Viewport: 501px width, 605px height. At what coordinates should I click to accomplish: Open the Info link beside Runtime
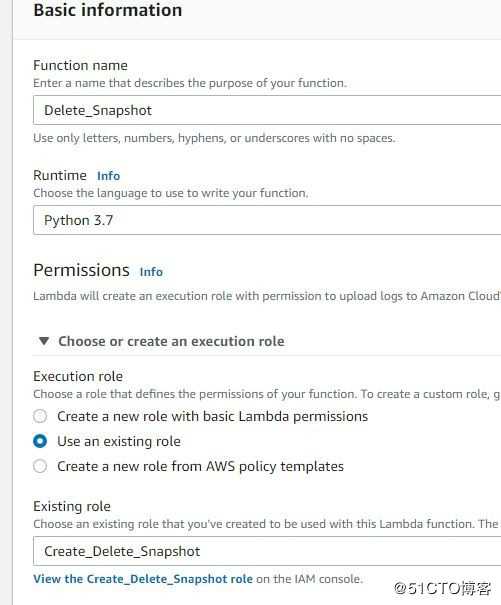click(108, 176)
